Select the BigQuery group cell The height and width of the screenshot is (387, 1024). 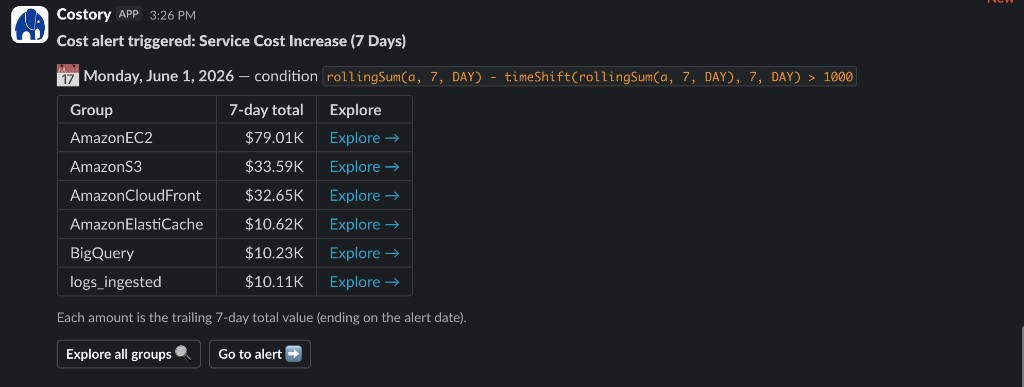tap(137, 253)
